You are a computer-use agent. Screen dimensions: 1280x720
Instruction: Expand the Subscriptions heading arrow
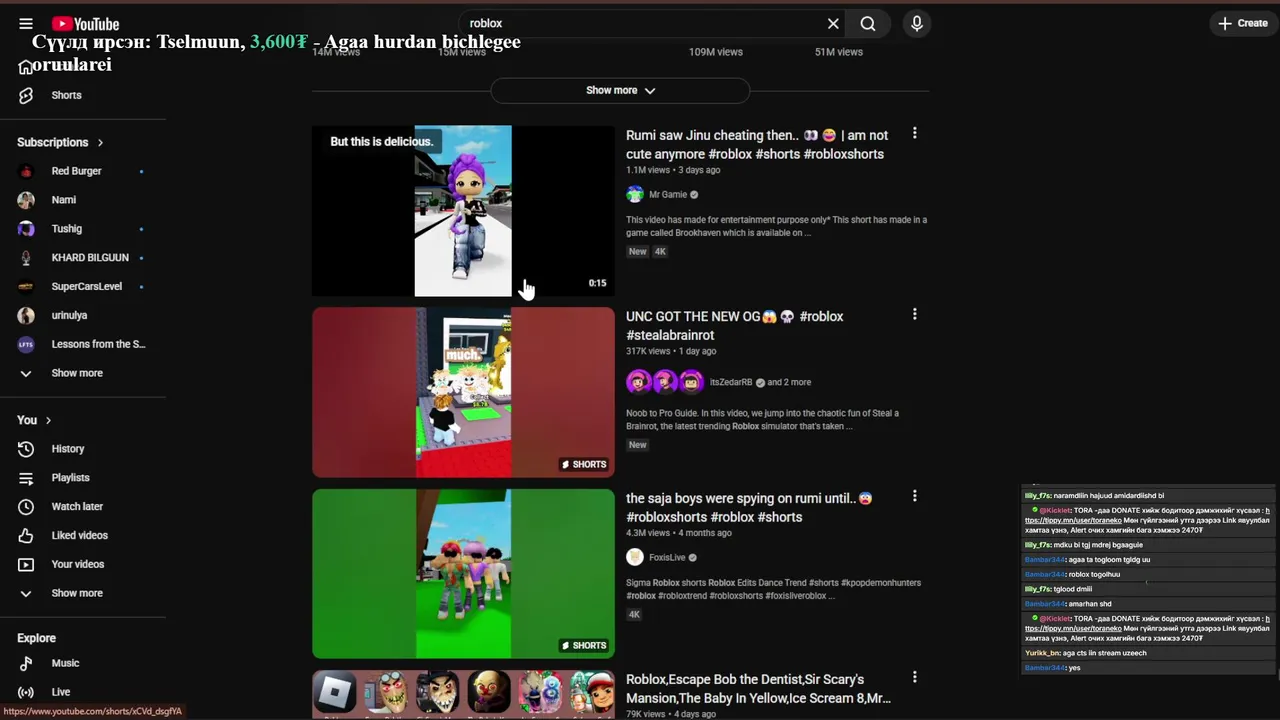tap(100, 143)
